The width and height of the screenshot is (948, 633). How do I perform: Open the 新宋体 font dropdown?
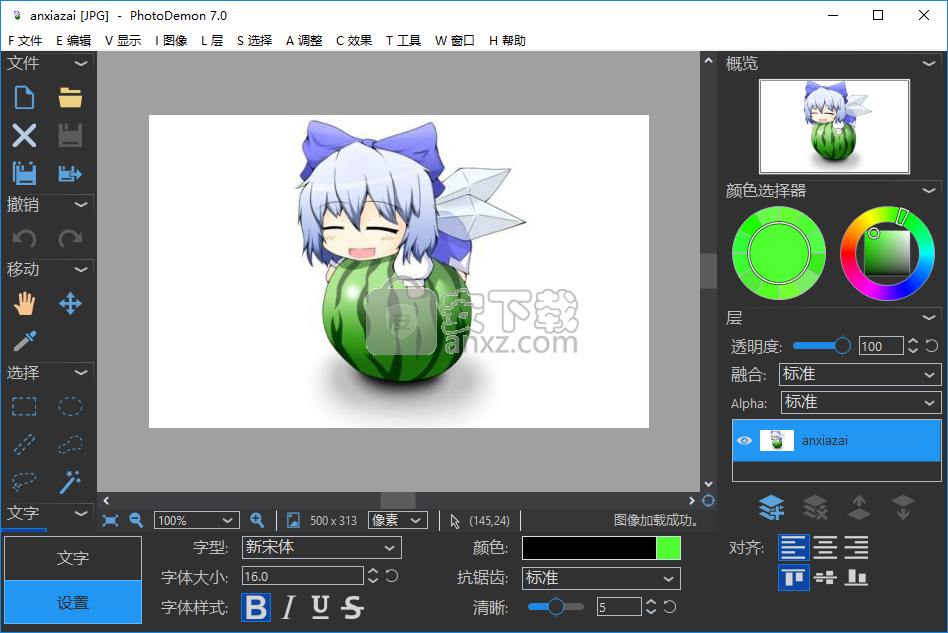click(x=321, y=548)
